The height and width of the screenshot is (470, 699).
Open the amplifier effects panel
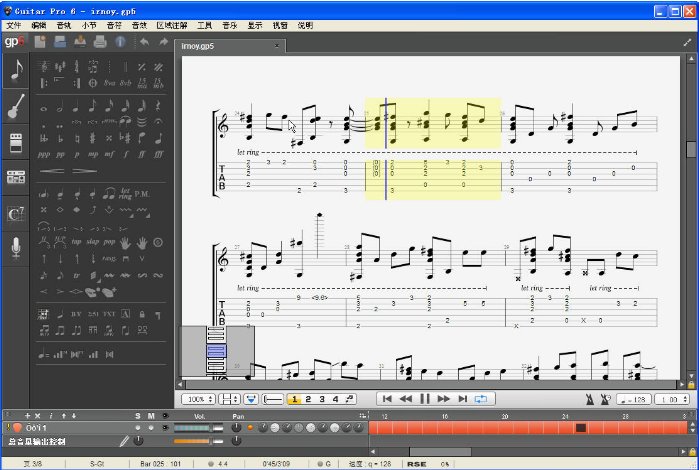16,143
